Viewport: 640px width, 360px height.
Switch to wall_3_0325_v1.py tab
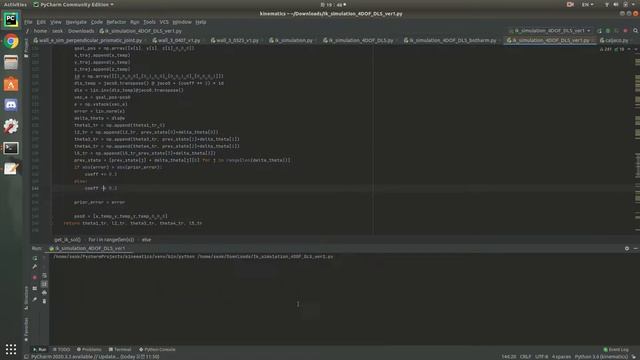point(235,40)
